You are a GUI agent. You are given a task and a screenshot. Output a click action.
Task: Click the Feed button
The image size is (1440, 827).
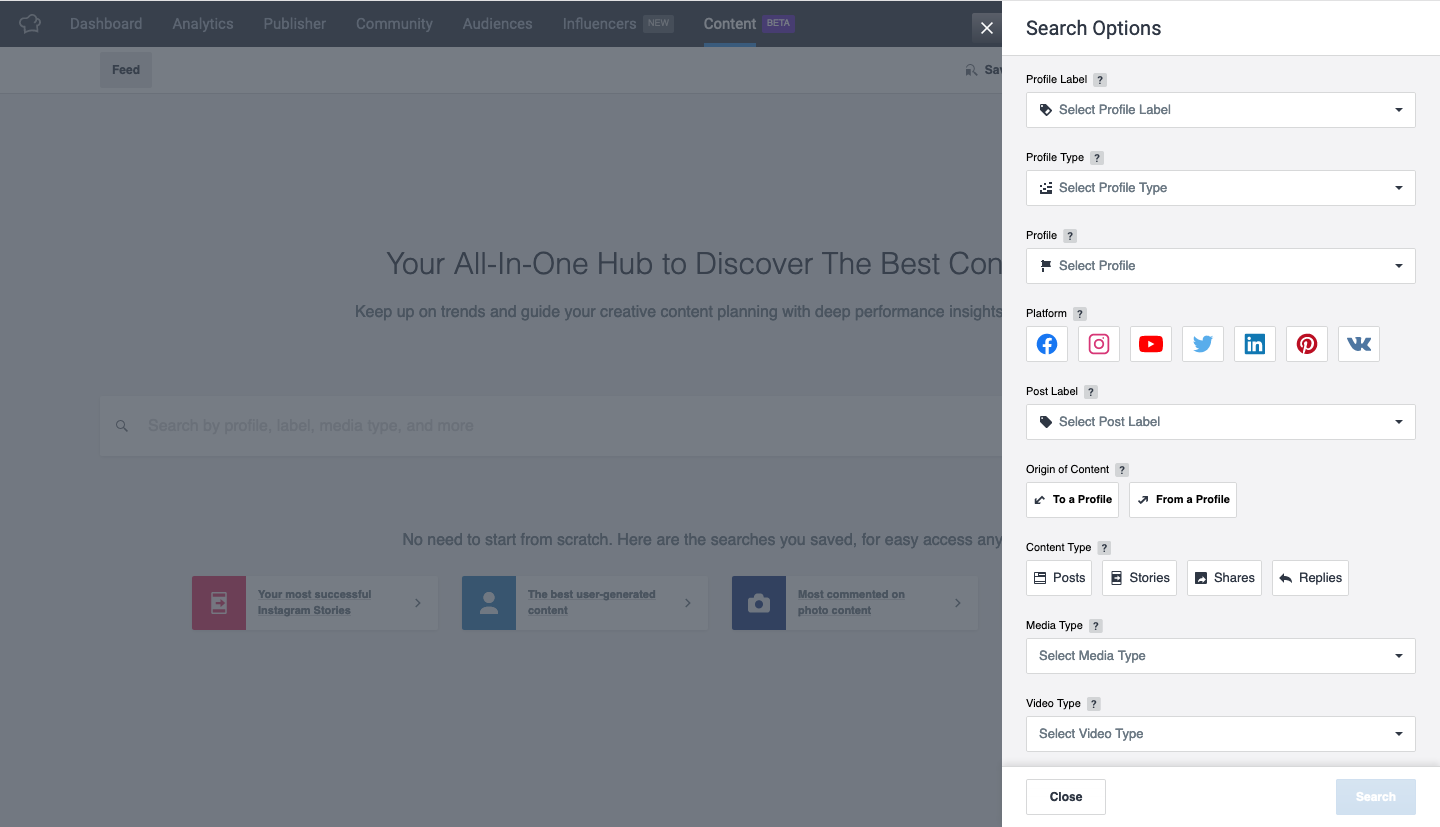tap(126, 70)
